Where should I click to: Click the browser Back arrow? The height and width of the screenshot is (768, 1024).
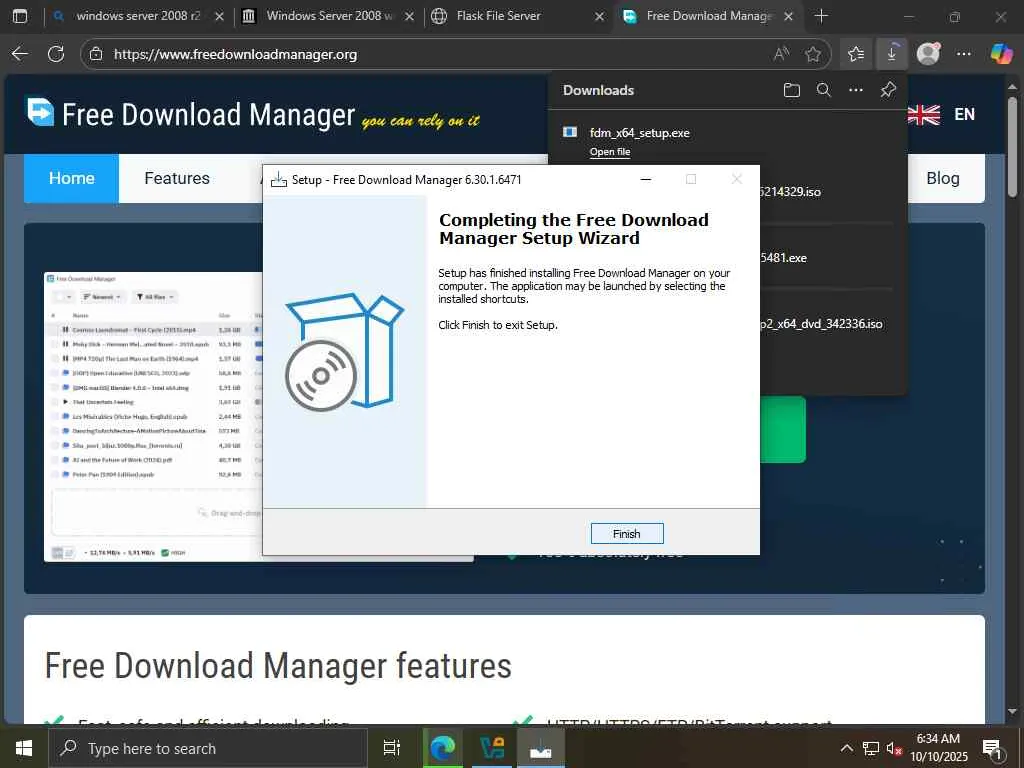(20, 54)
